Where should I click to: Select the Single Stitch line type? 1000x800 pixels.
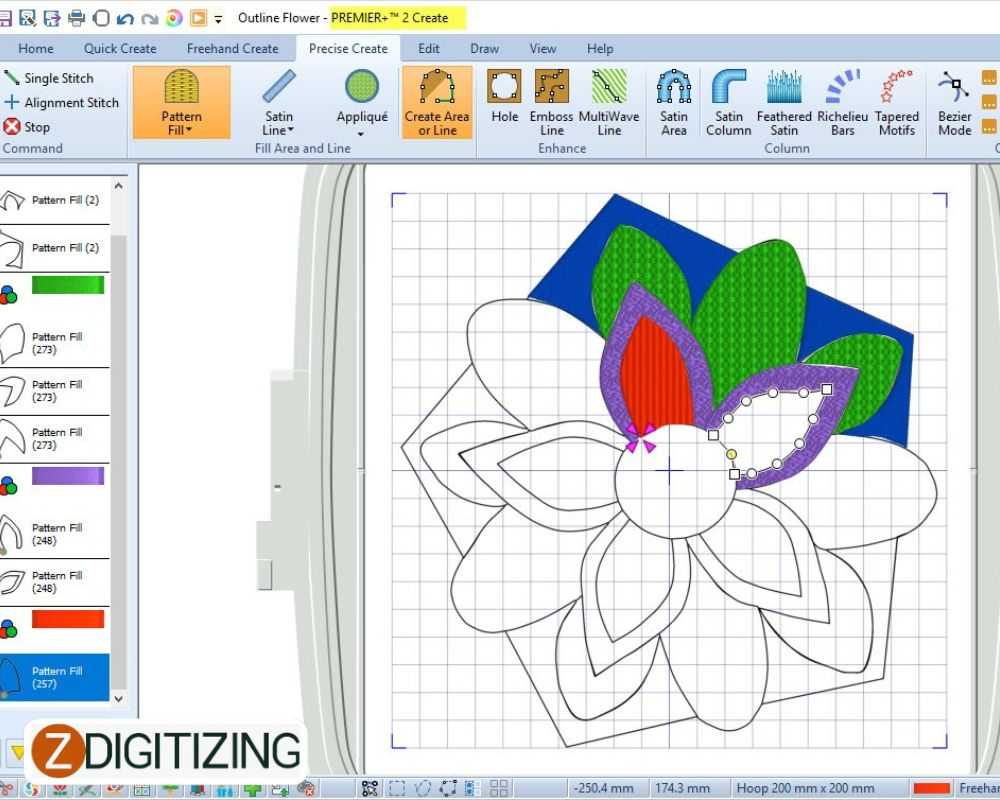(55, 78)
